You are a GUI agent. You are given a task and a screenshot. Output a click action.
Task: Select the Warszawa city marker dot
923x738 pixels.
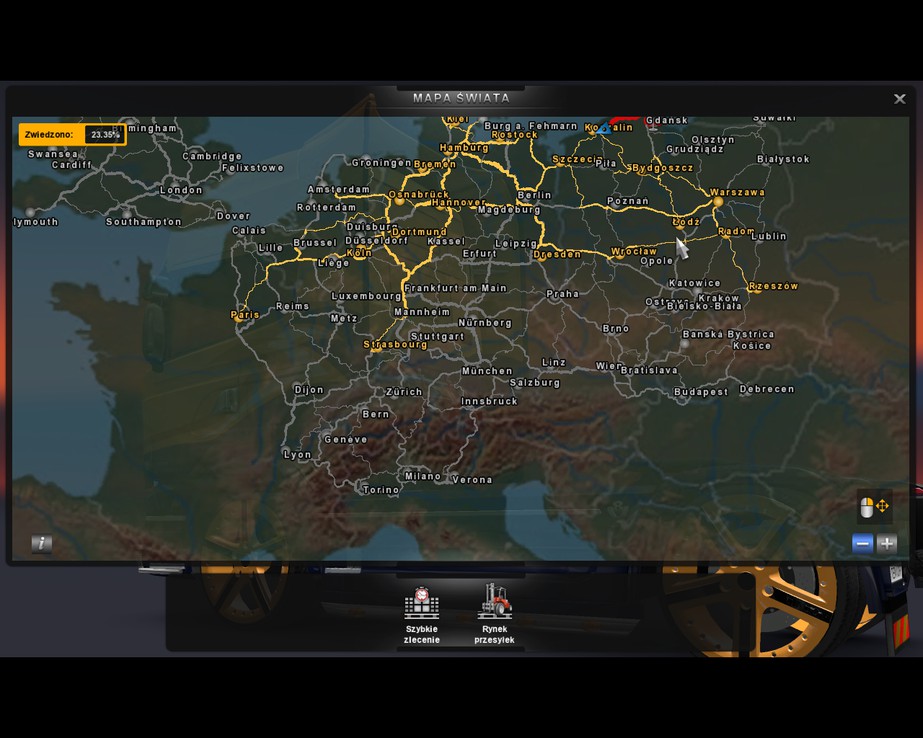coord(718,201)
